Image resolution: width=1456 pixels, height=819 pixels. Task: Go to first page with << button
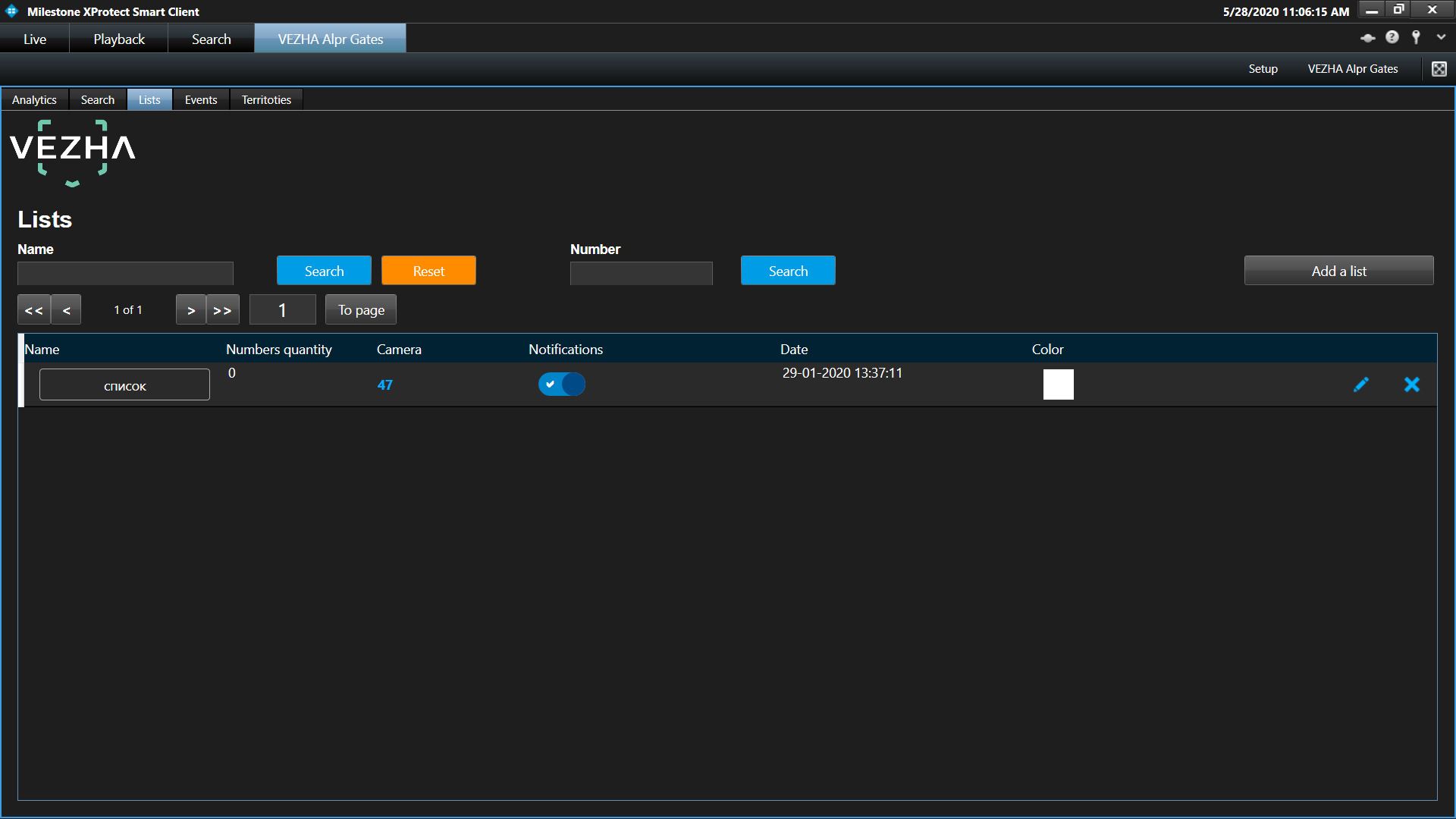(34, 309)
